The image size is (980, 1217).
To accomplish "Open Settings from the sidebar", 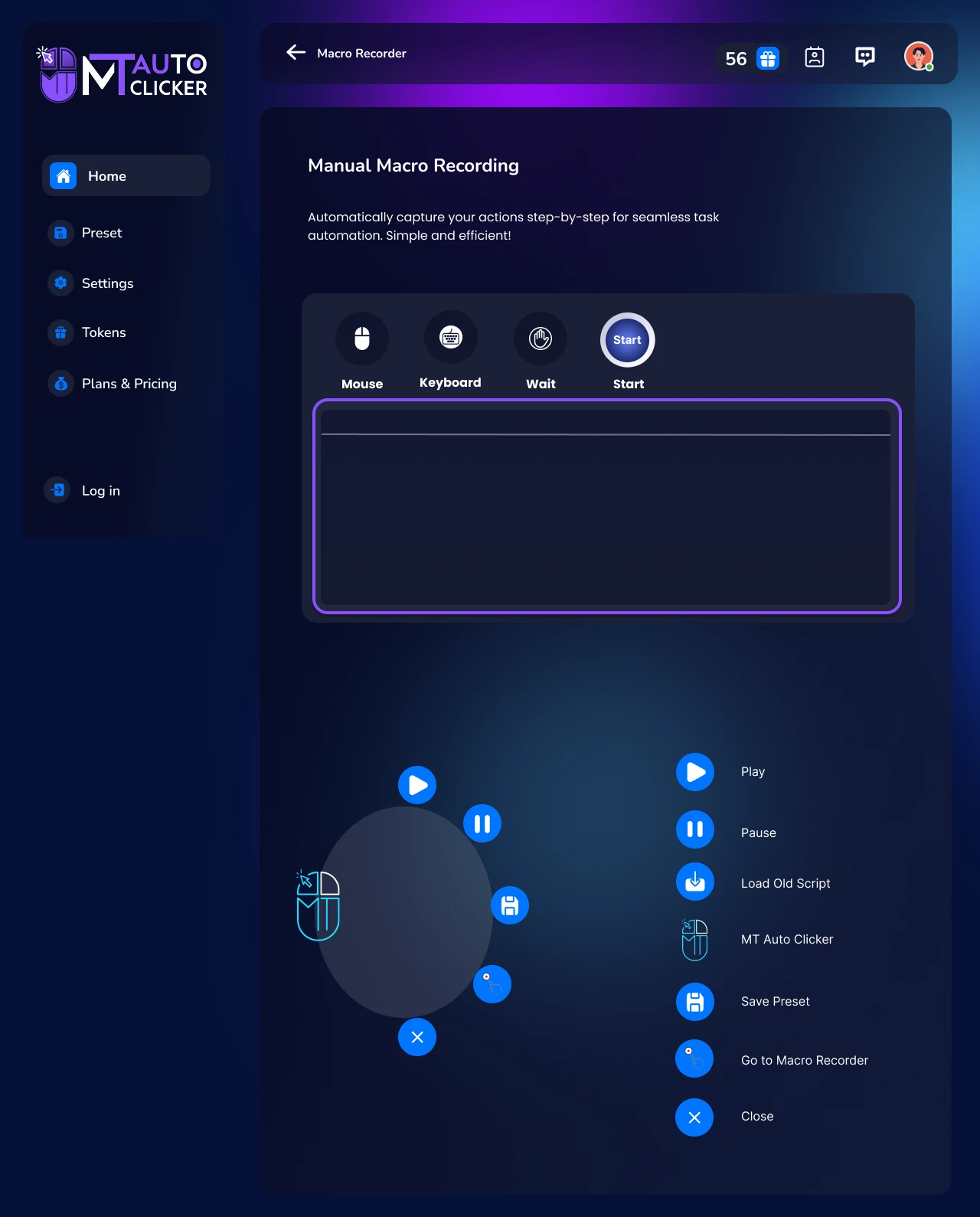I will click(107, 283).
